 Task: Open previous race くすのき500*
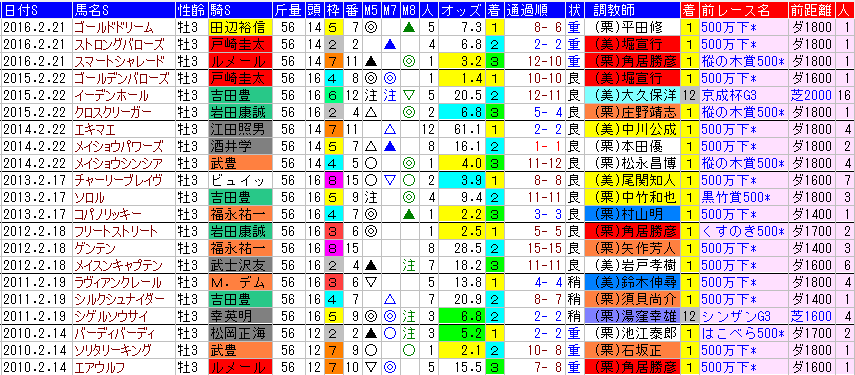(743, 232)
